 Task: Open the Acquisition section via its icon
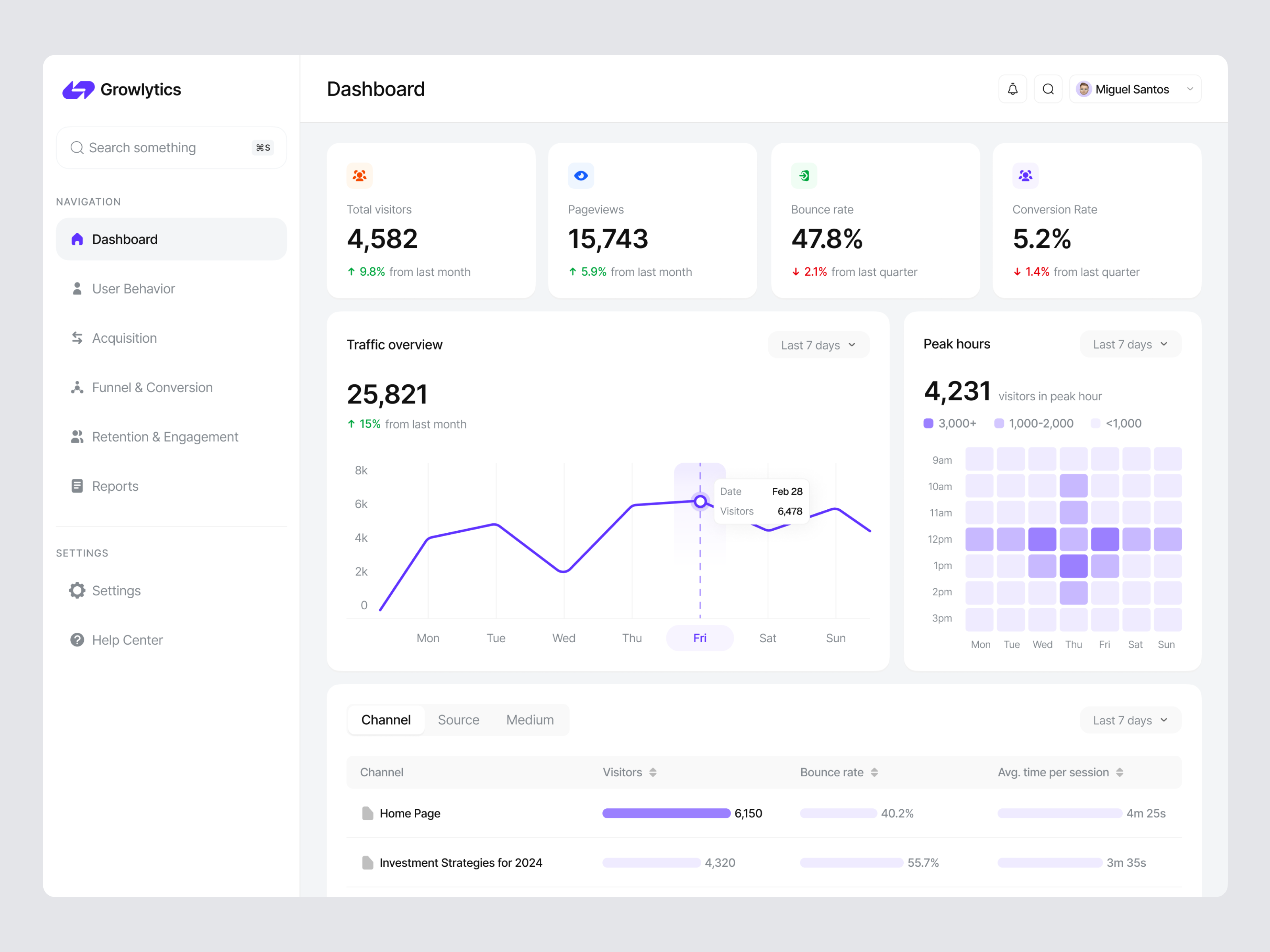pyautogui.click(x=77, y=338)
